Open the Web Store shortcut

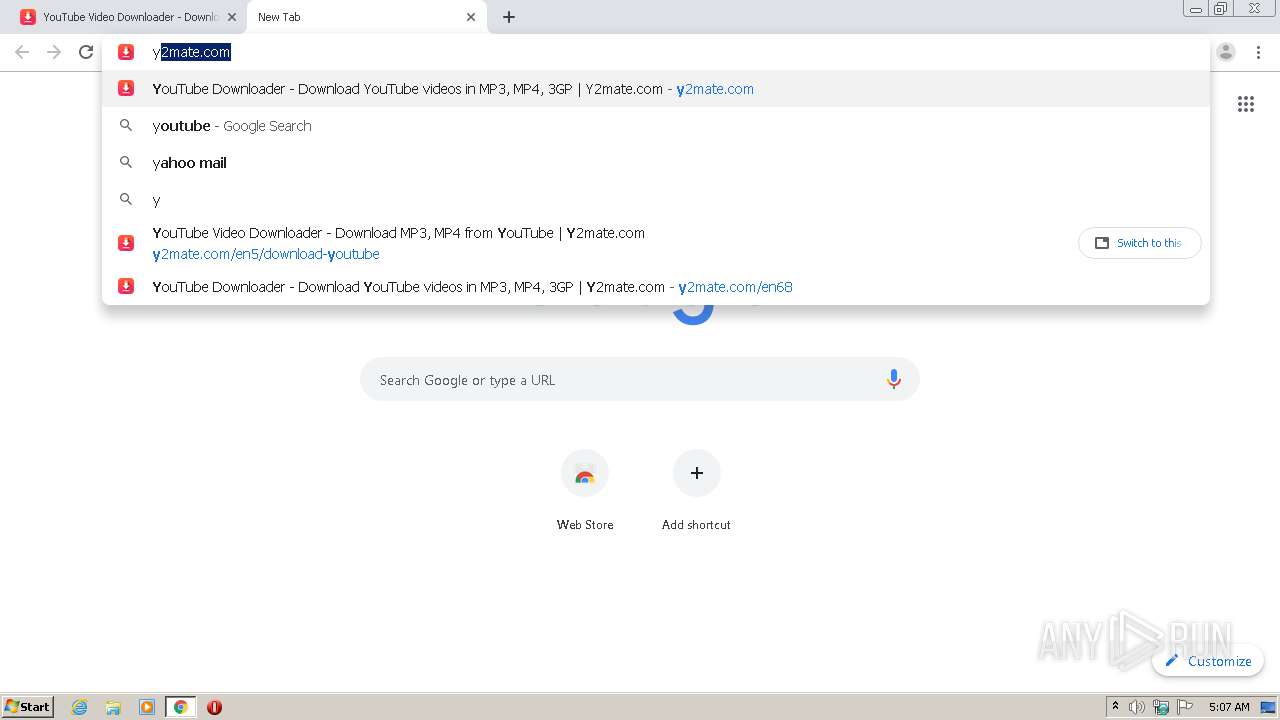585,490
